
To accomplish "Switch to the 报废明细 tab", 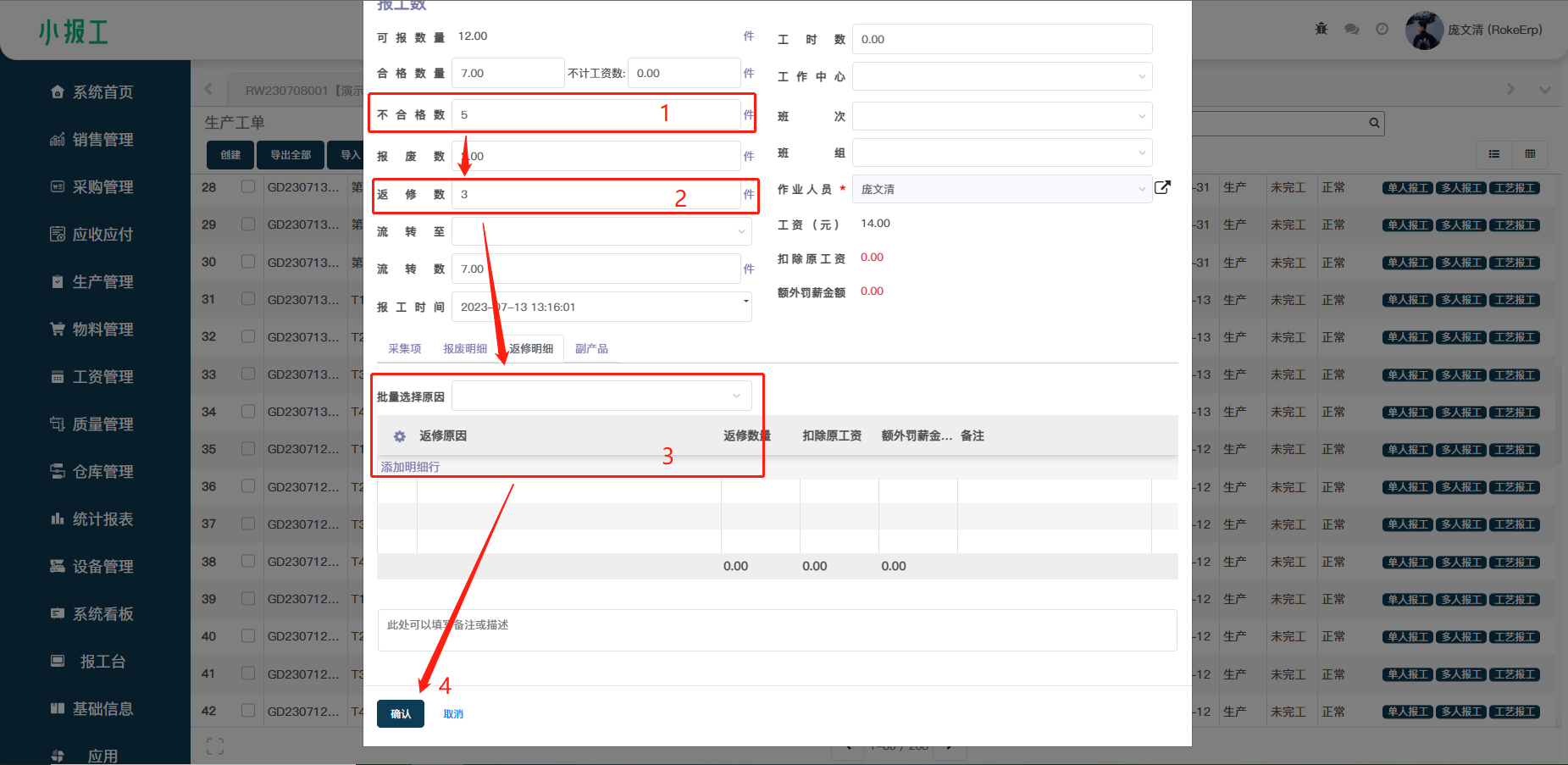I will click(x=465, y=349).
